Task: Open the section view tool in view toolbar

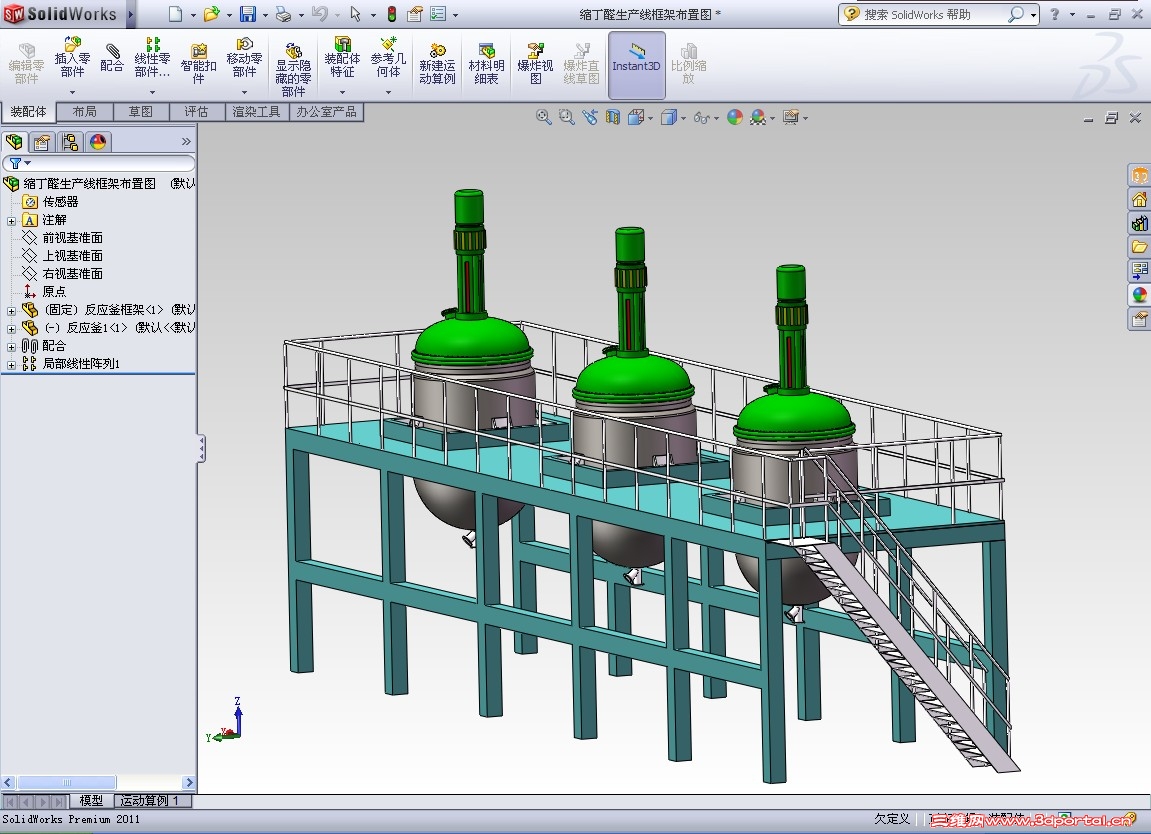Action: [613, 117]
